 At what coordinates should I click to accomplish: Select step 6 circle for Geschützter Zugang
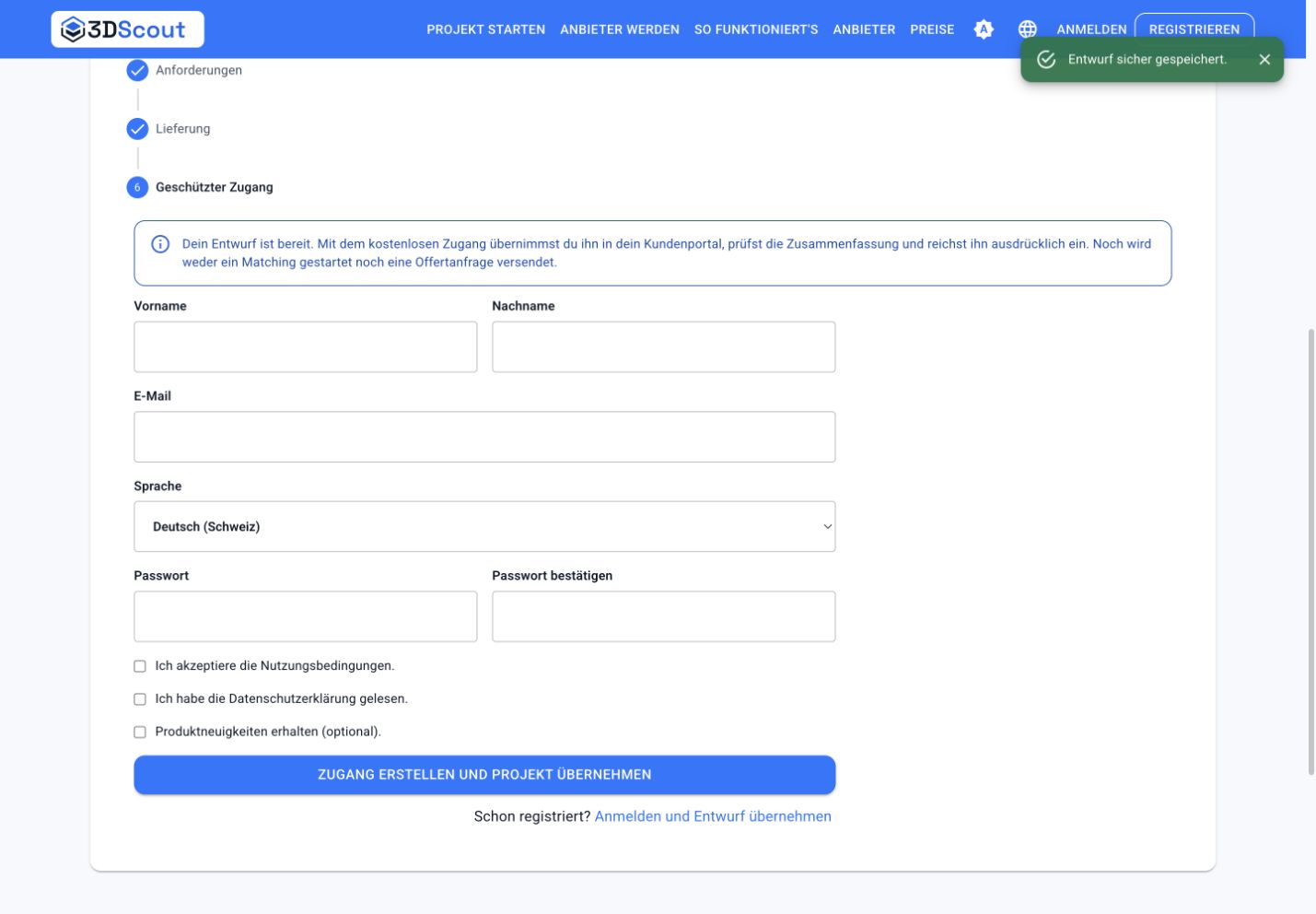[x=137, y=187]
